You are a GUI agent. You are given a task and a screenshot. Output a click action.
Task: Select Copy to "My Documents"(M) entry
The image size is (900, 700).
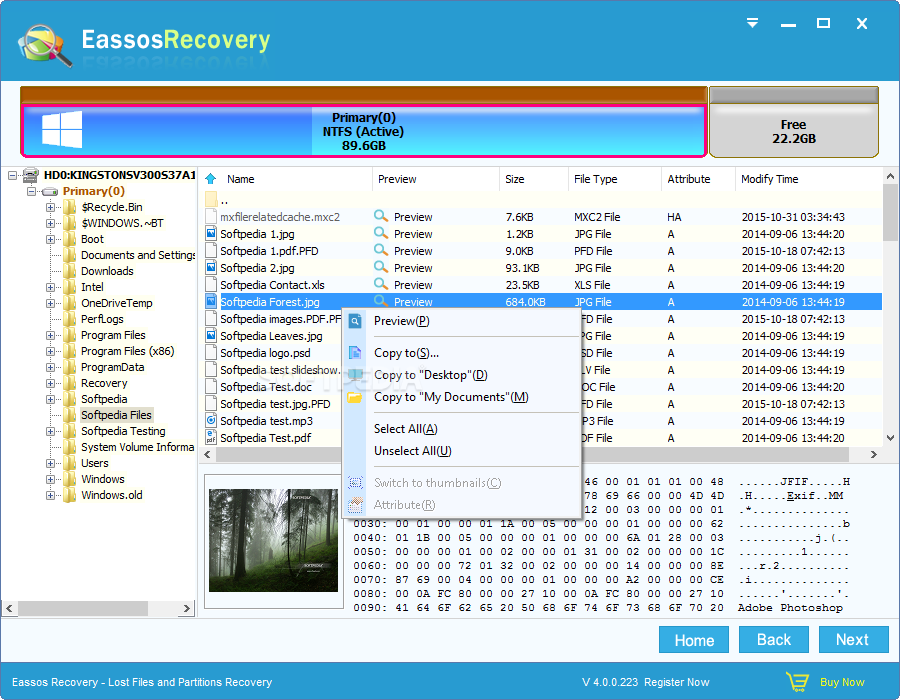(x=461, y=397)
